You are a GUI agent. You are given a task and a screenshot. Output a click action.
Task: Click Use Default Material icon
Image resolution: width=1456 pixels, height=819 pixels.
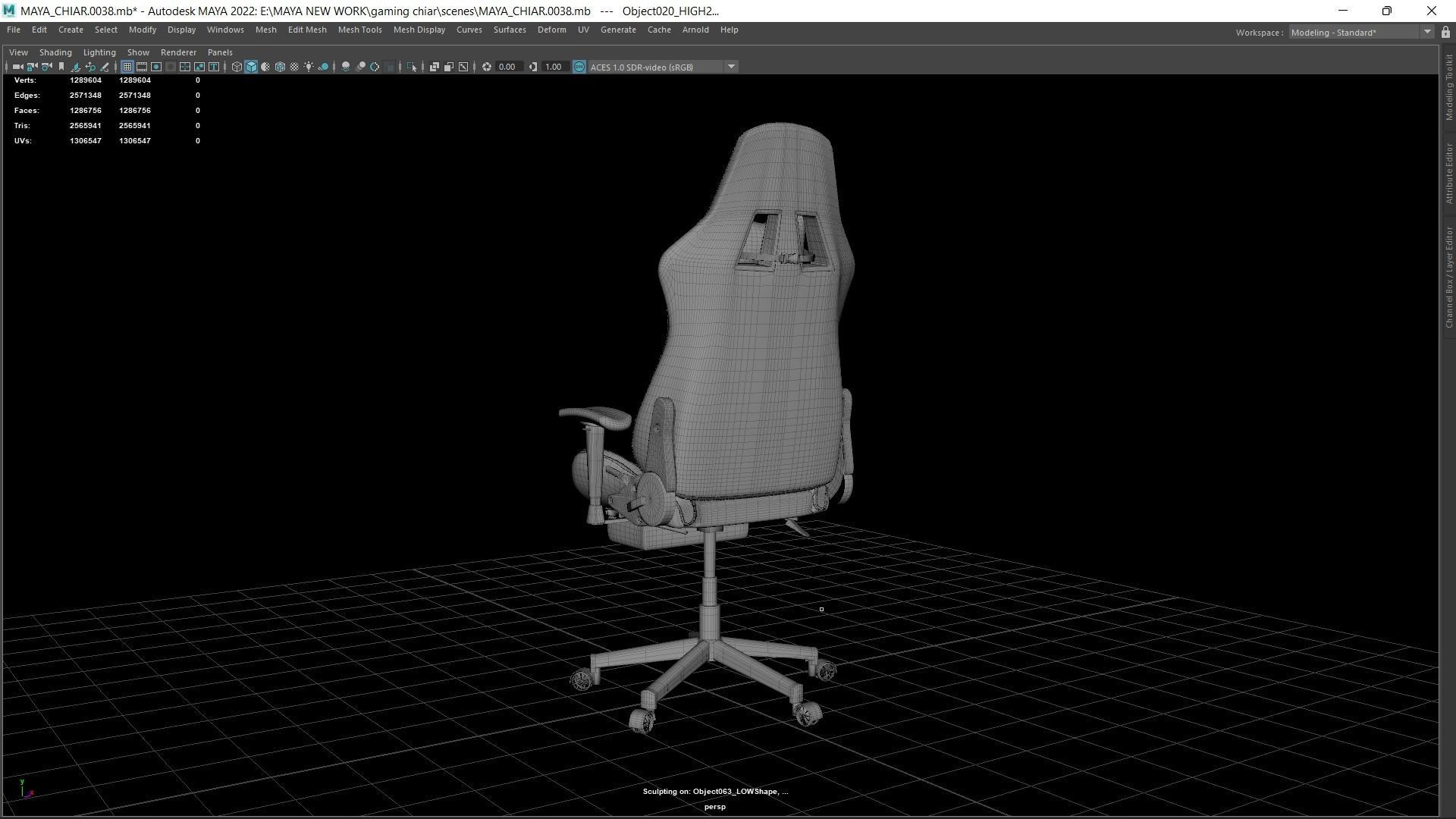click(x=265, y=67)
